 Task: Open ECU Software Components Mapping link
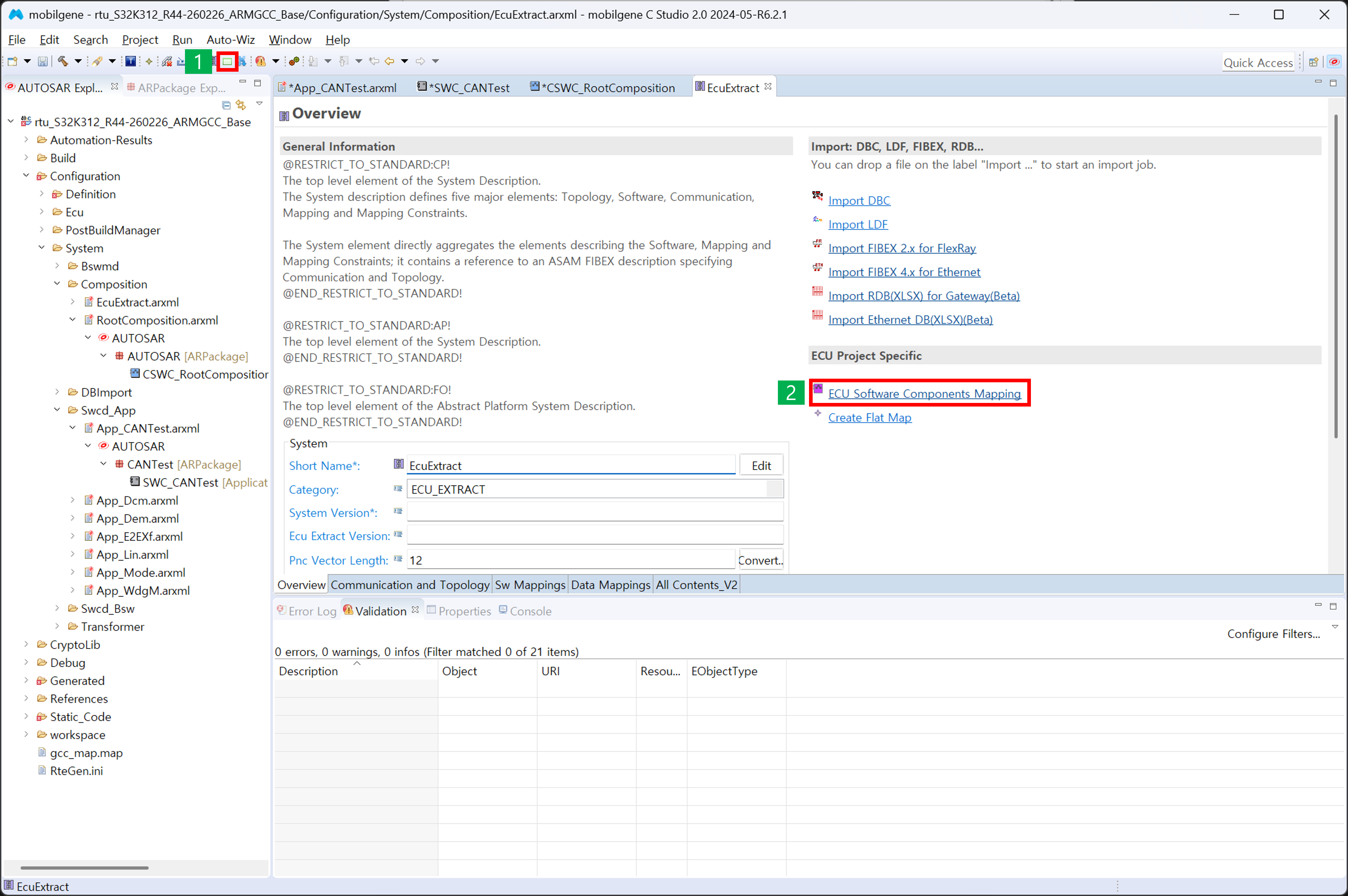click(x=924, y=394)
